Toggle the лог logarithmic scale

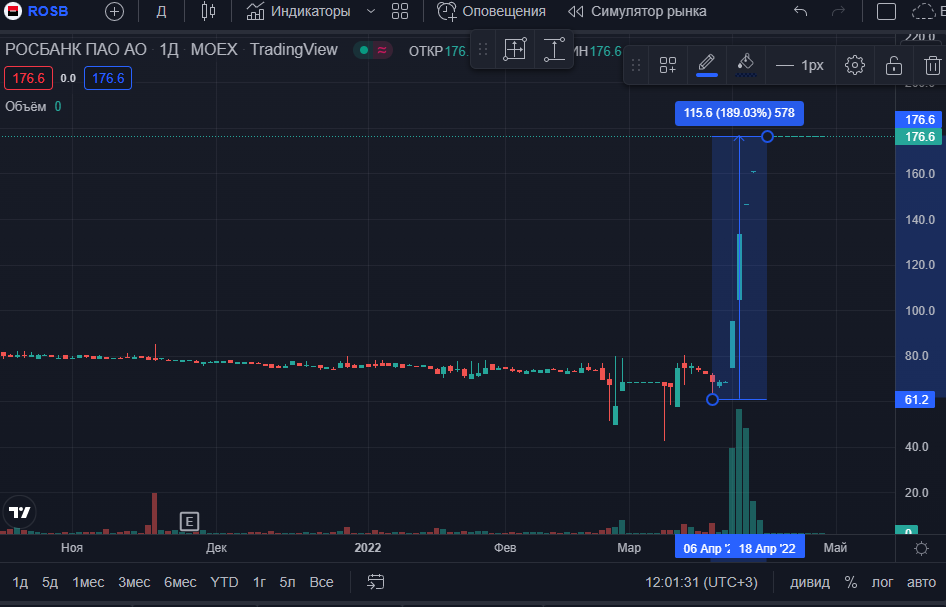(x=882, y=582)
